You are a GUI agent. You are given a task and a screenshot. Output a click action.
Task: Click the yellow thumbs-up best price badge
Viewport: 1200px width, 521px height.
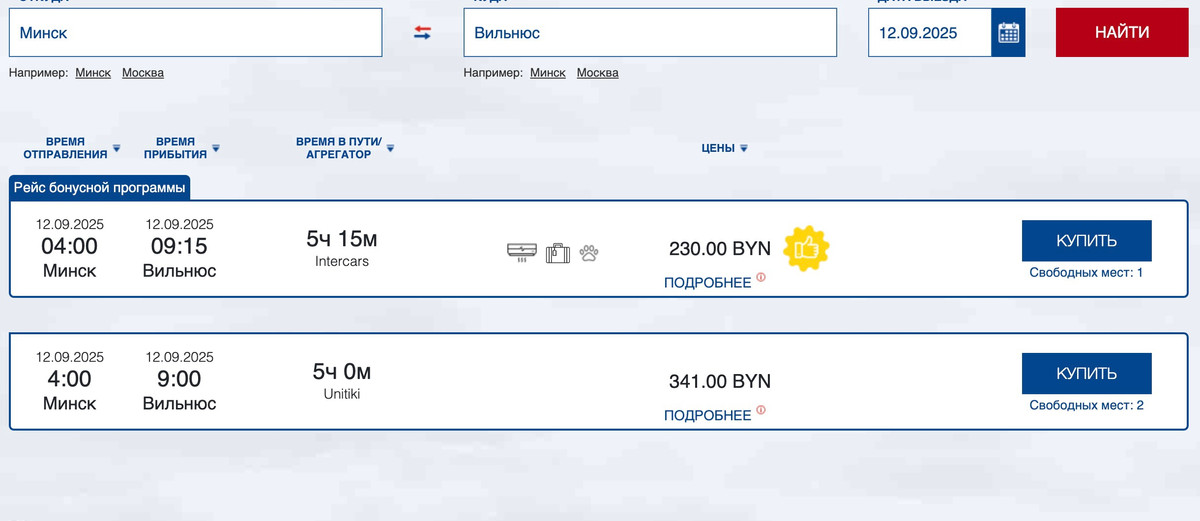point(806,249)
